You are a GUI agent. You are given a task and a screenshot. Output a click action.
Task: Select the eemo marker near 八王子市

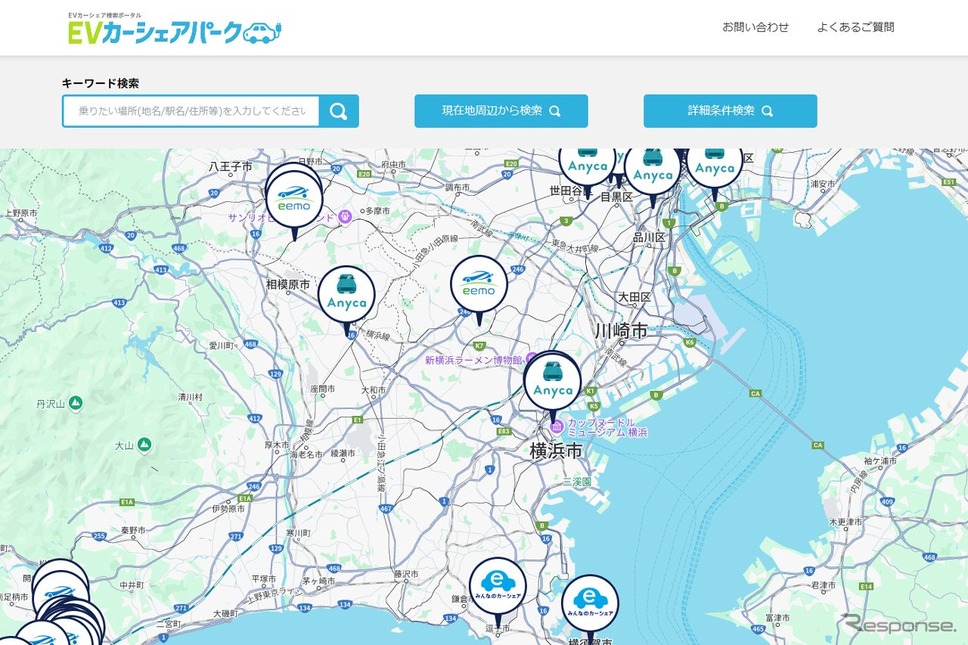point(294,200)
